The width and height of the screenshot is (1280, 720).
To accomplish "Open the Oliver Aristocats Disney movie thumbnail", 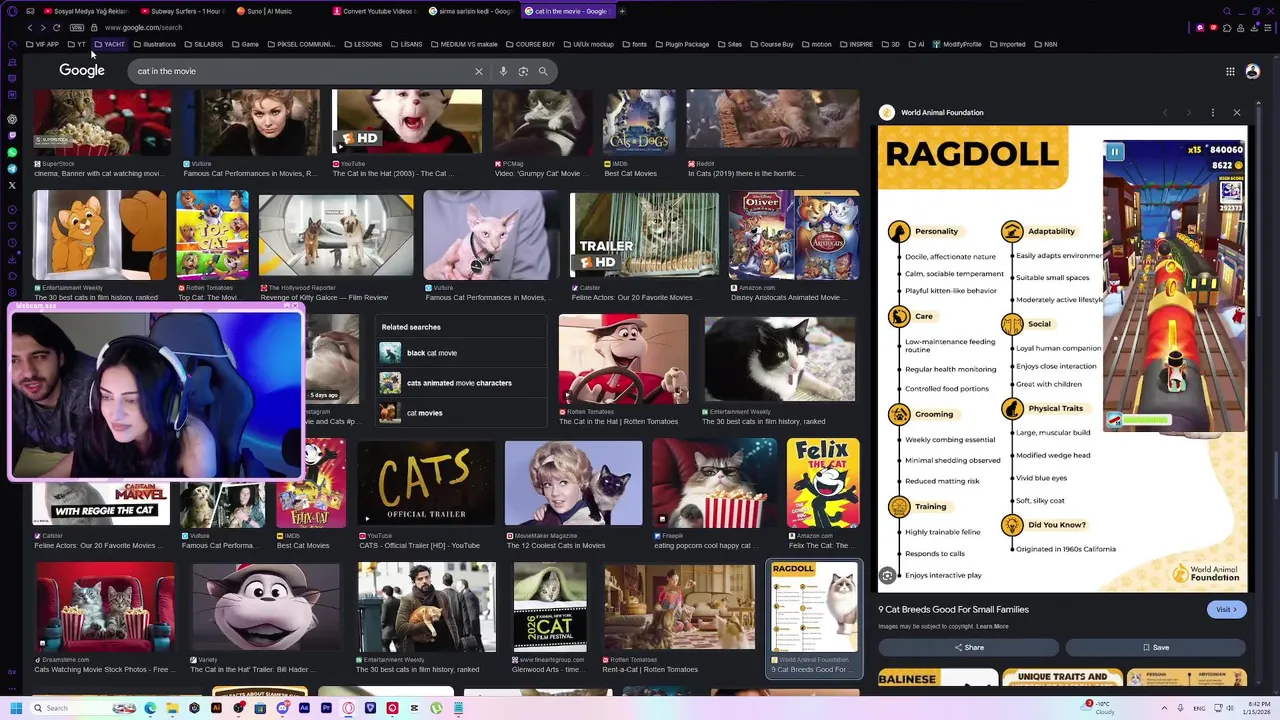I will coord(794,236).
